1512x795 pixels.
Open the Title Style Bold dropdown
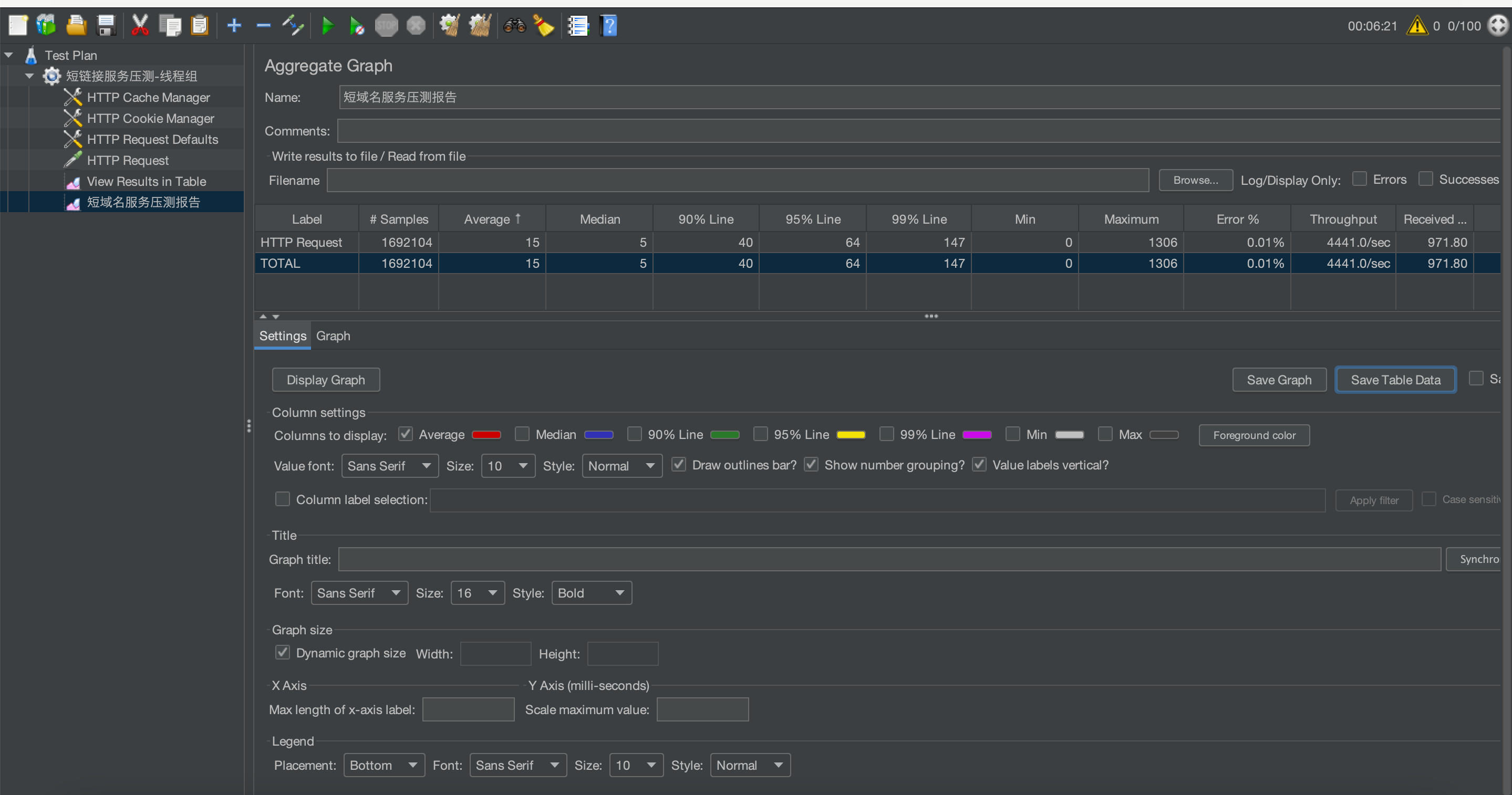[591, 593]
